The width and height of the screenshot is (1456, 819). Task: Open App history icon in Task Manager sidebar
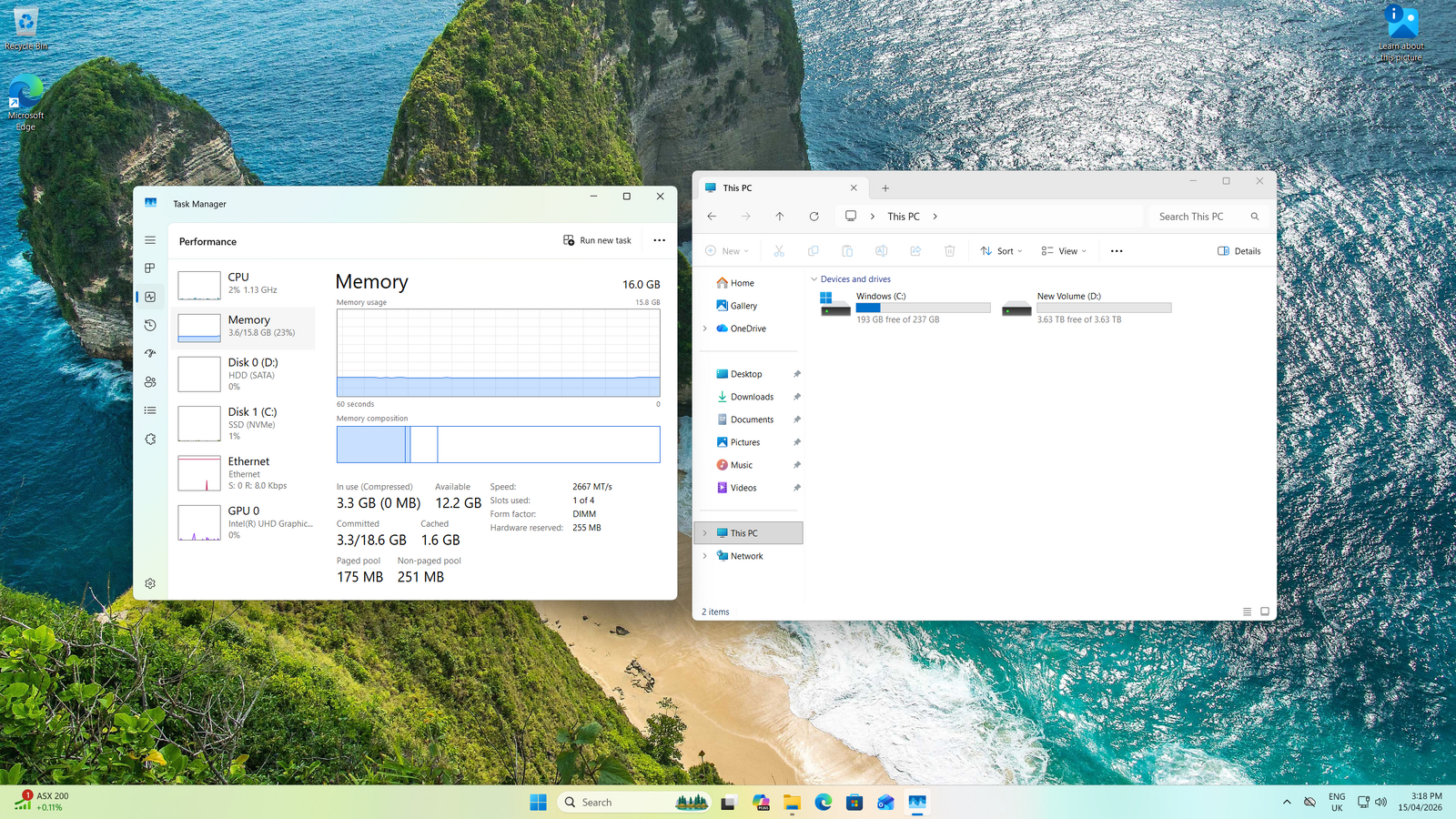click(x=150, y=325)
